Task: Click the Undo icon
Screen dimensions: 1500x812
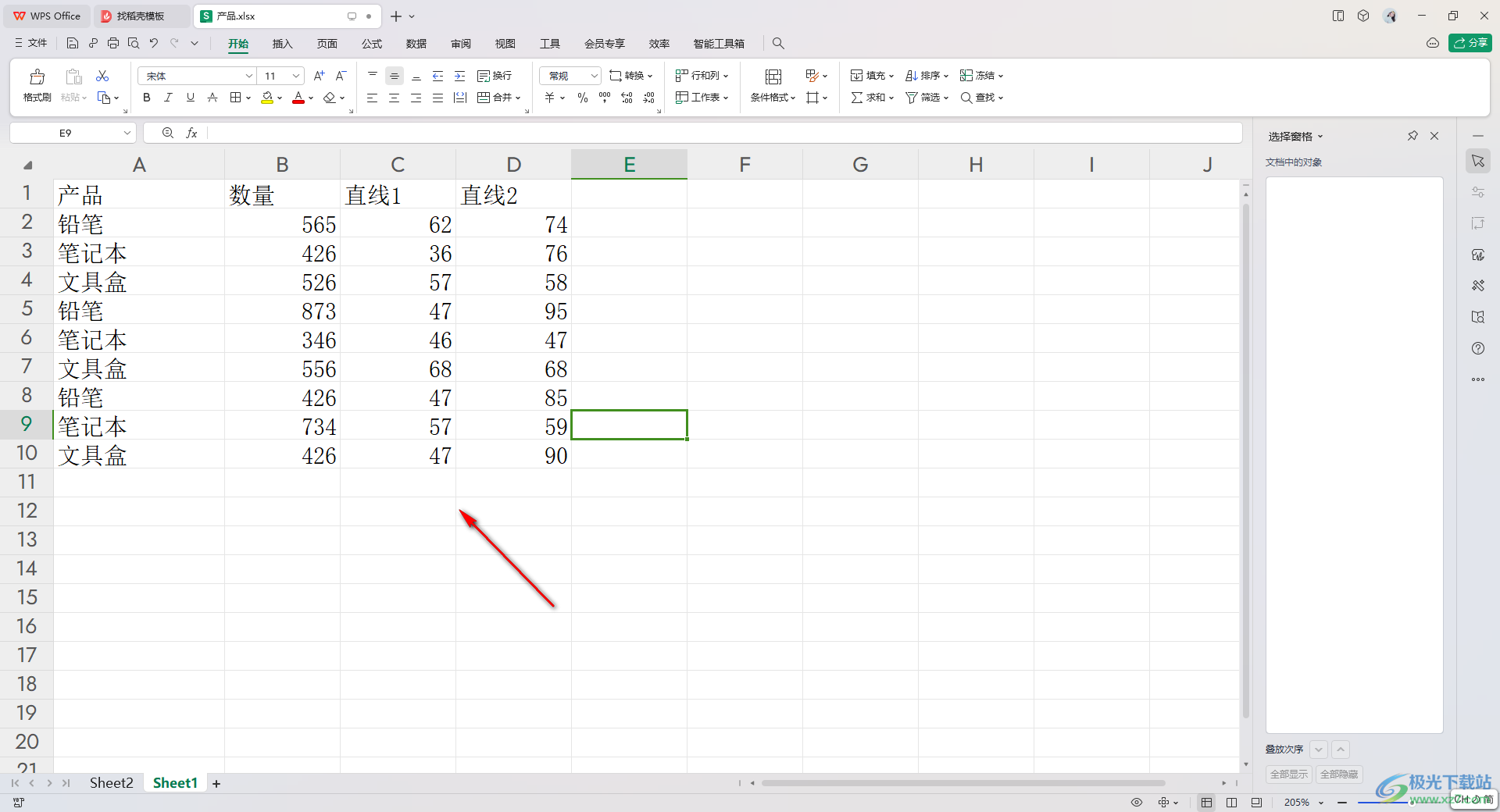Action: point(154,43)
